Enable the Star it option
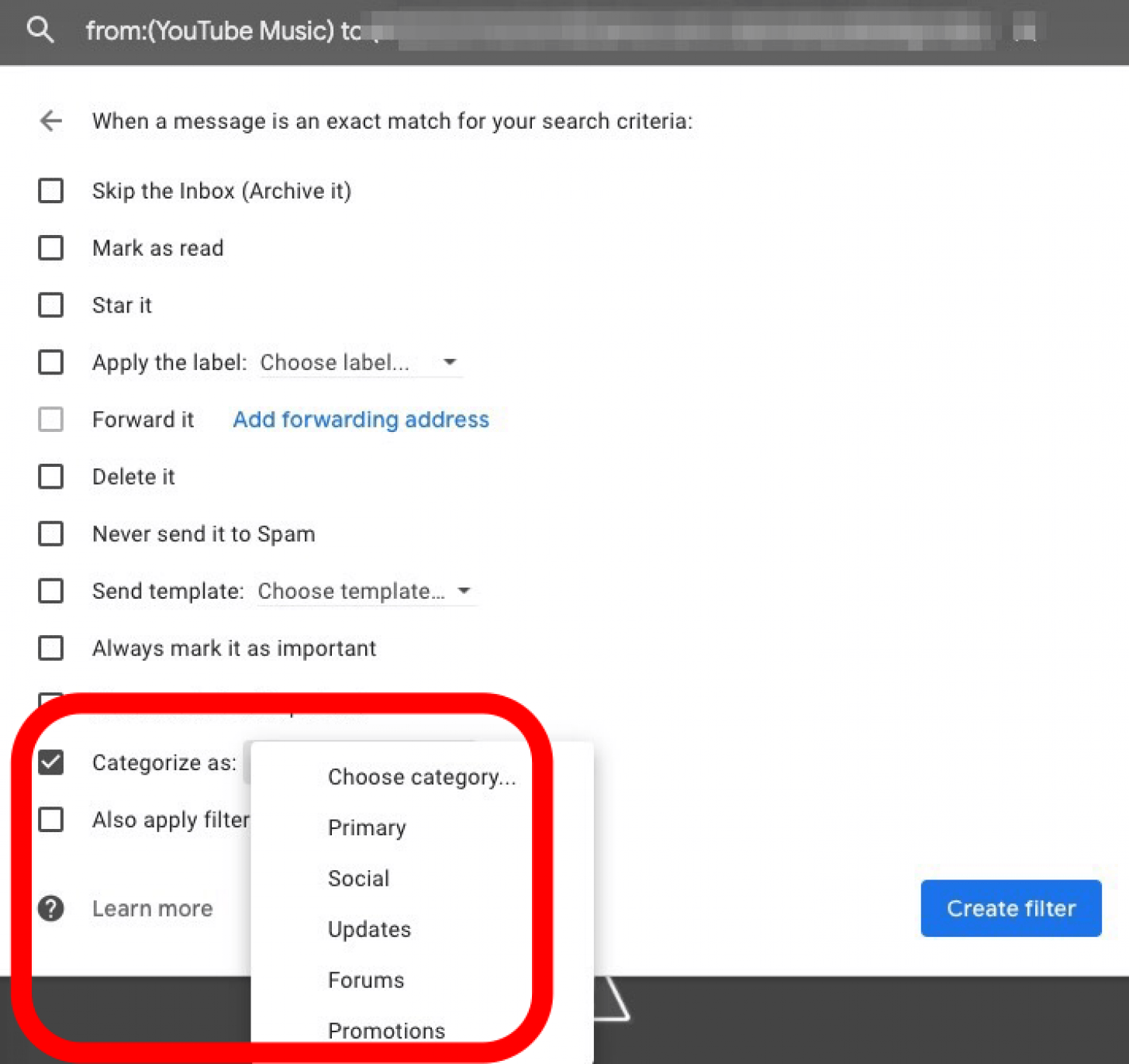 (x=50, y=305)
